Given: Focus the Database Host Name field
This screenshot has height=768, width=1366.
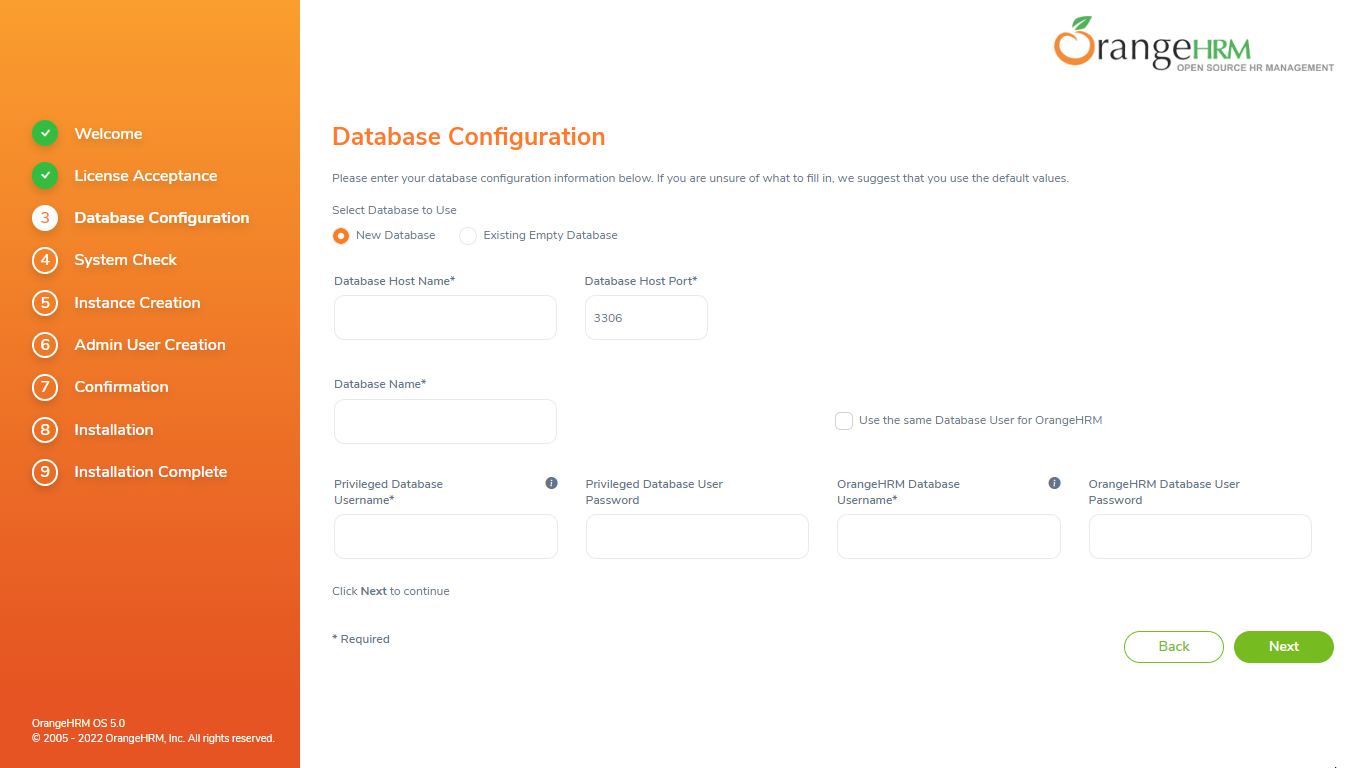Looking at the screenshot, I should click(x=445, y=317).
